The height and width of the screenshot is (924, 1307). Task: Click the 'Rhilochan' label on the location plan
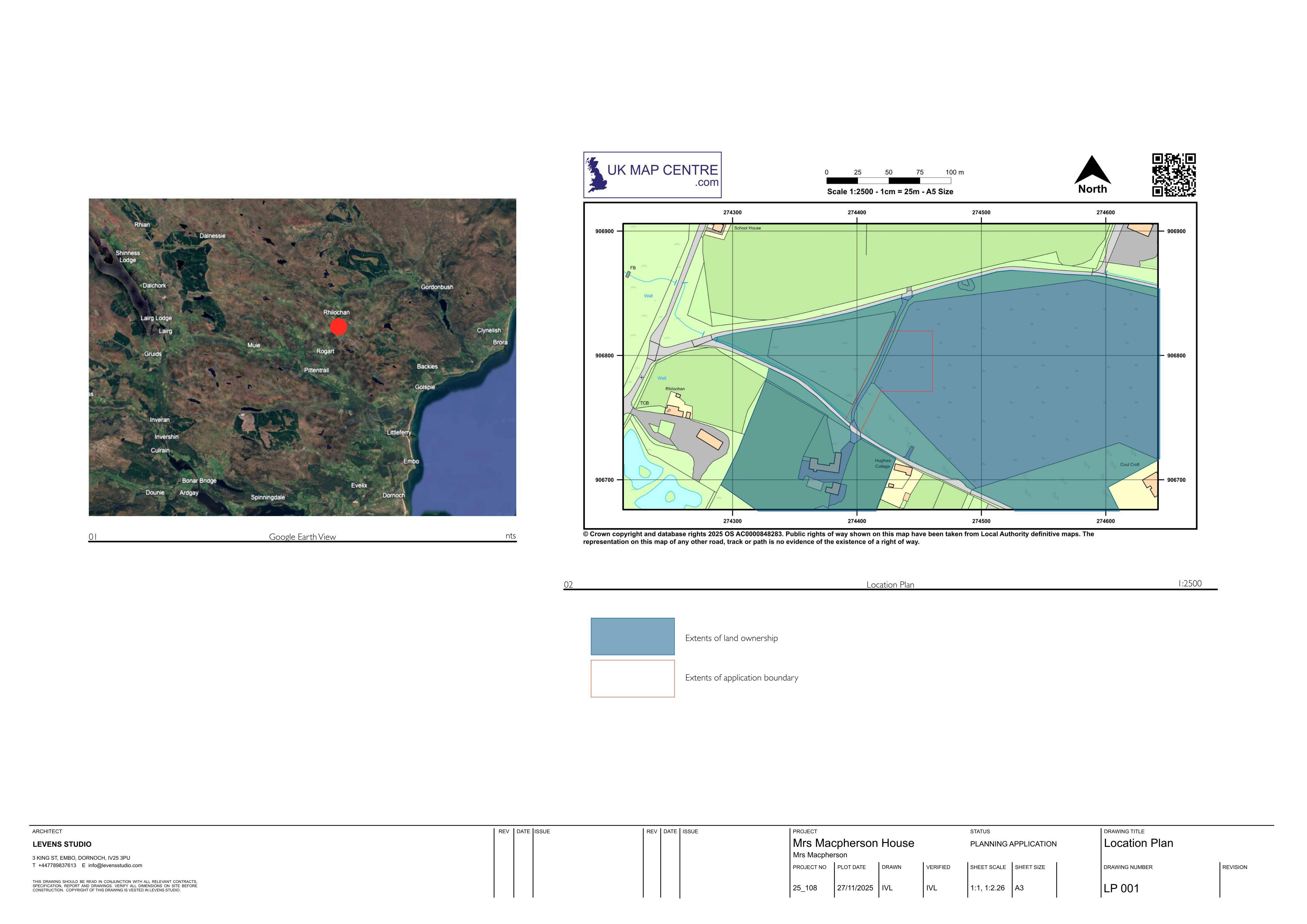[675, 388]
